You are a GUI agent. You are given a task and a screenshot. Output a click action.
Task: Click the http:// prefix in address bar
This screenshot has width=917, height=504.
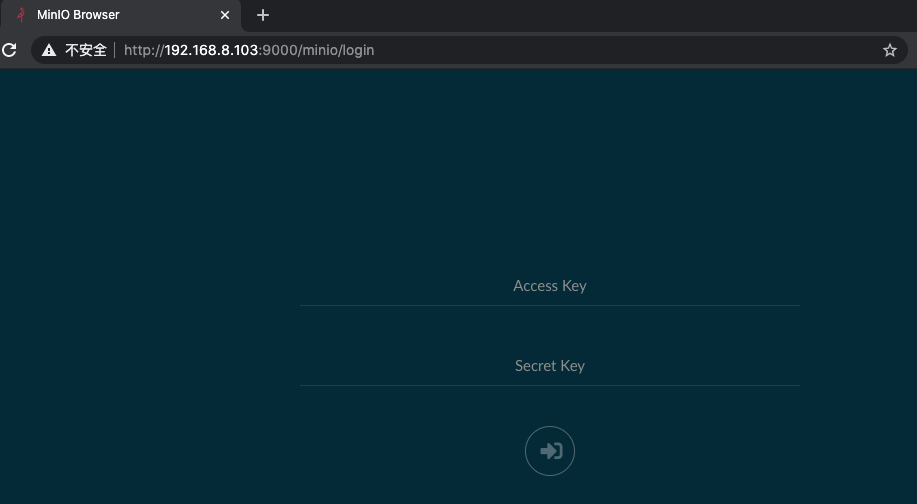coord(144,50)
